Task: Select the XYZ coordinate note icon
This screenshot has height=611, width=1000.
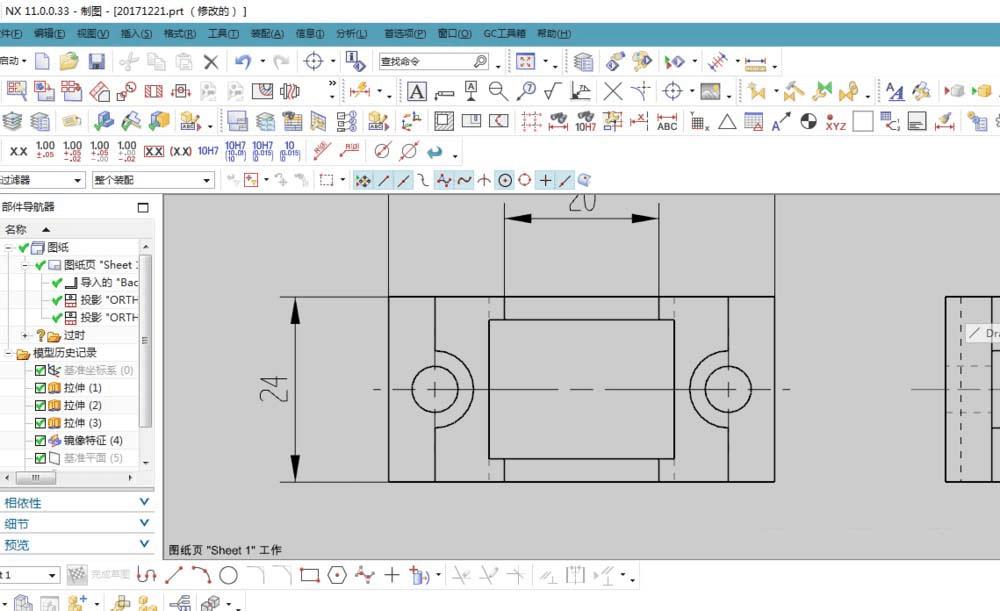Action: [x=835, y=121]
